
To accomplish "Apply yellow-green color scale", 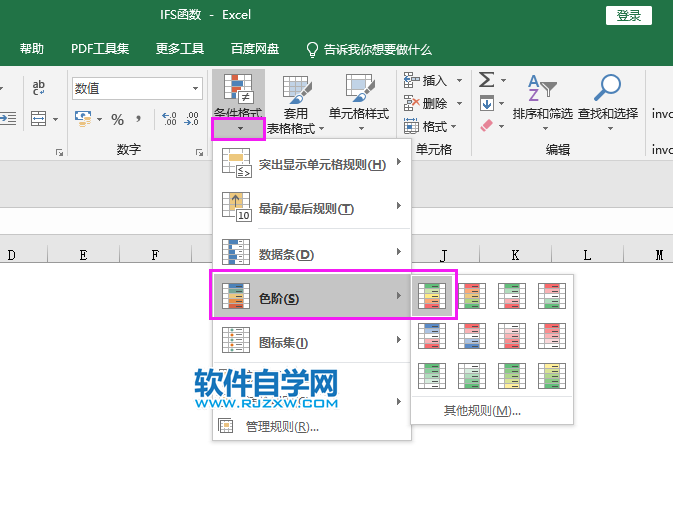I will point(552,376).
